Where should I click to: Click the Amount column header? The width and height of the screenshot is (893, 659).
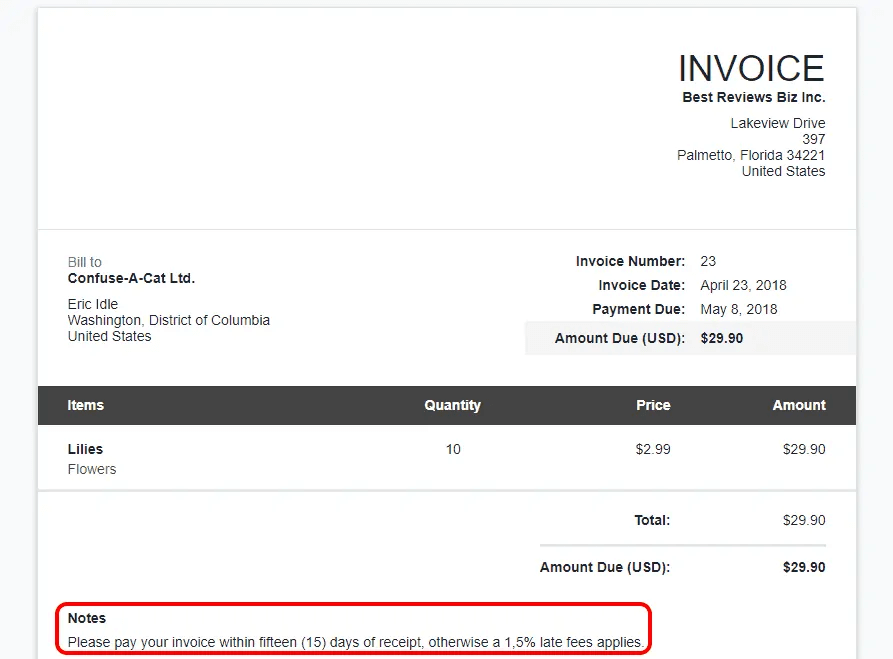(x=798, y=405)
